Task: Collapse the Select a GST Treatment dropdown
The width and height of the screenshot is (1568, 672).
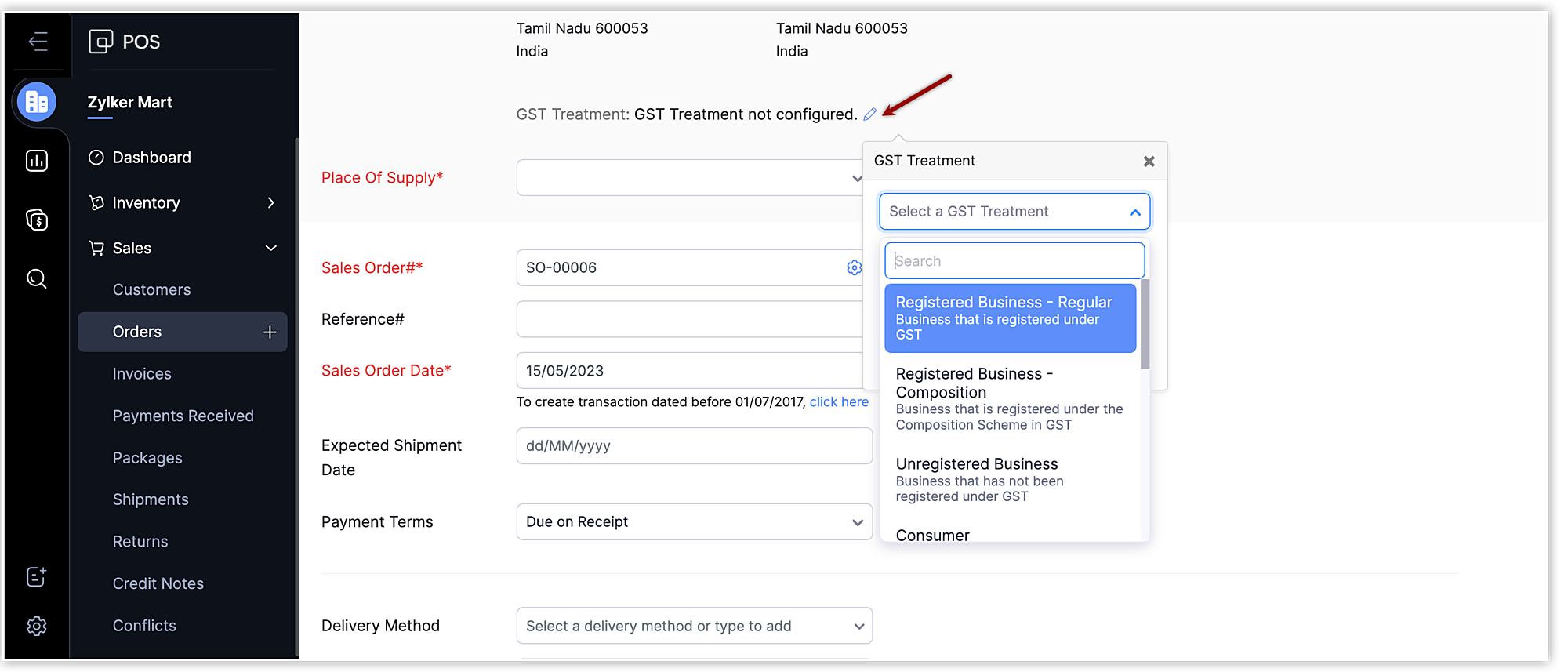Action: pos(1134,212)
